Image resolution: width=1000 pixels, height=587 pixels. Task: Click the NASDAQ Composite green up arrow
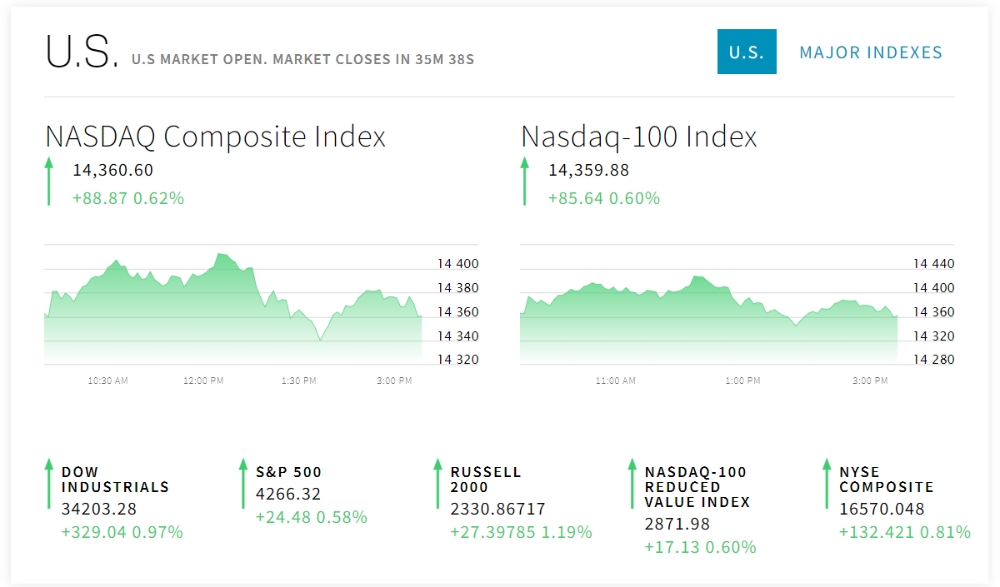pos(48,181)
